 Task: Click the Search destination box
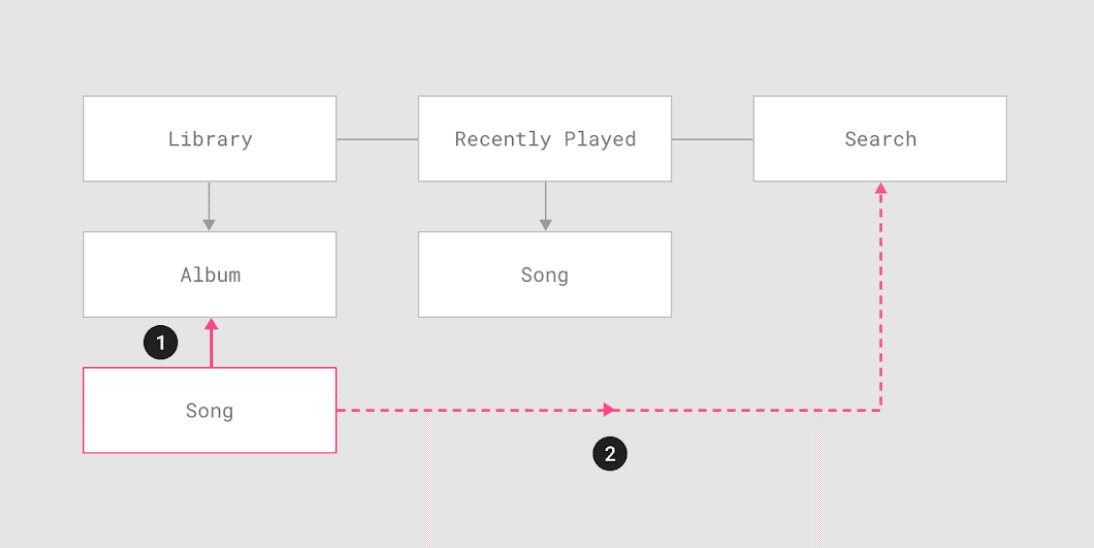(x=880, y=139)
